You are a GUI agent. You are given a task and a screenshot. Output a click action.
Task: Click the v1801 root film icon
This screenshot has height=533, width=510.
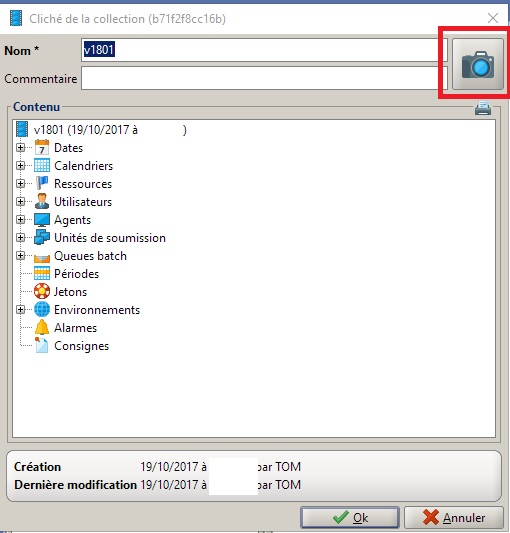(x=22, y=130)
